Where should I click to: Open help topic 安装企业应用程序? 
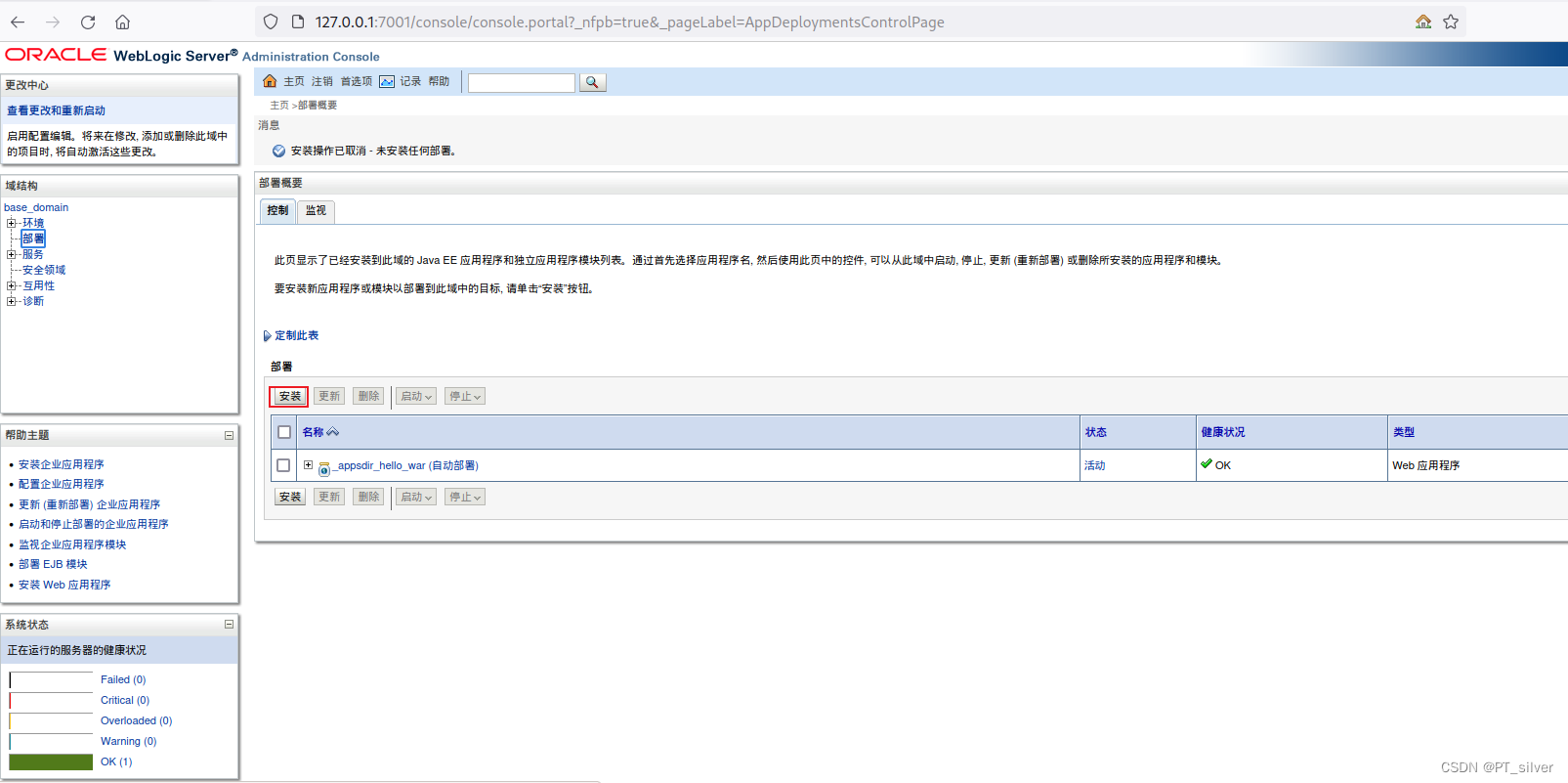[x=61, y=464]
